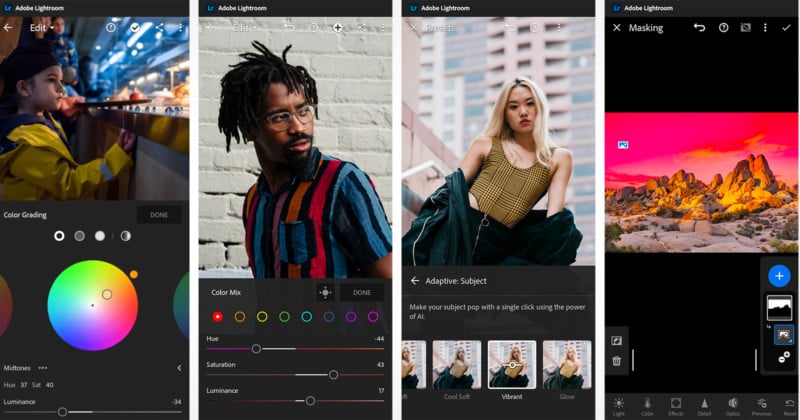Select the magenta color channel in Color Mix
800x420 pixels.
click(x=373, y=317)
